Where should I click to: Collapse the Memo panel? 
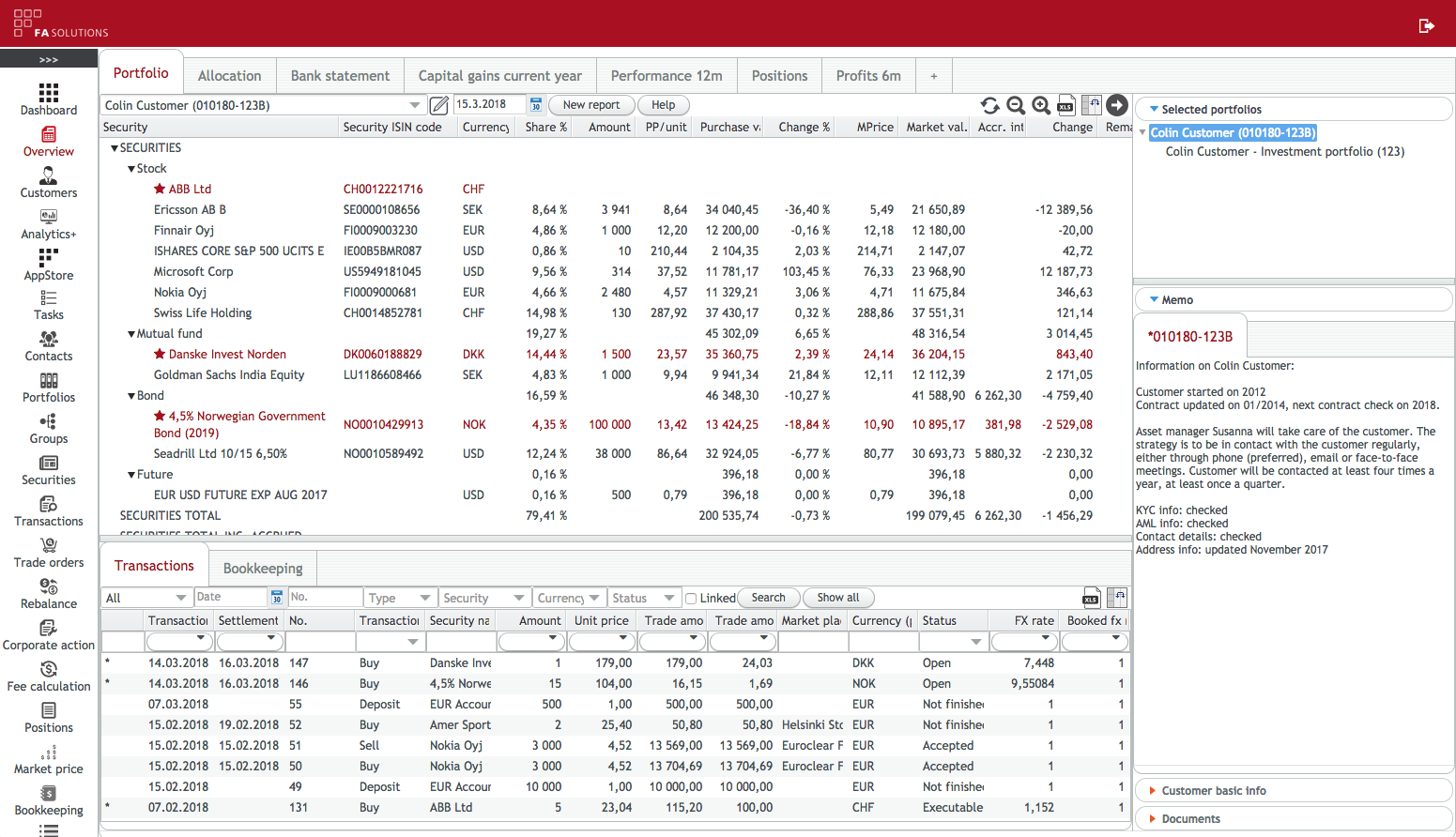(1294, 300)
